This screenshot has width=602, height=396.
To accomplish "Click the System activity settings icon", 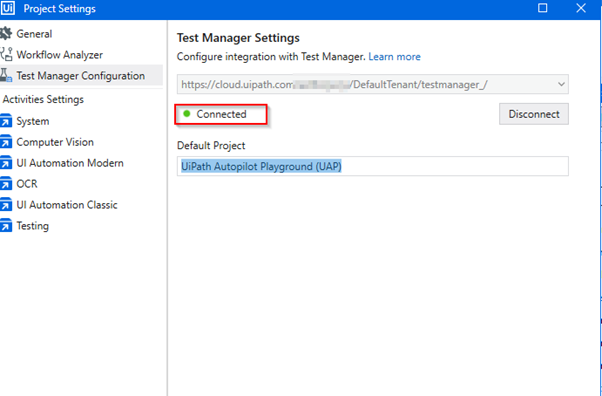I will coord(6,121).
